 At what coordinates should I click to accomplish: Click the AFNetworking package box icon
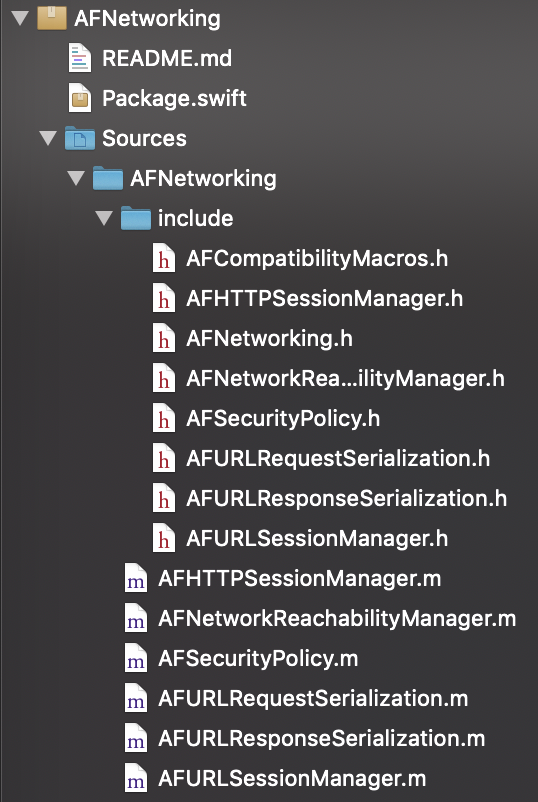(x=52, y=18)
